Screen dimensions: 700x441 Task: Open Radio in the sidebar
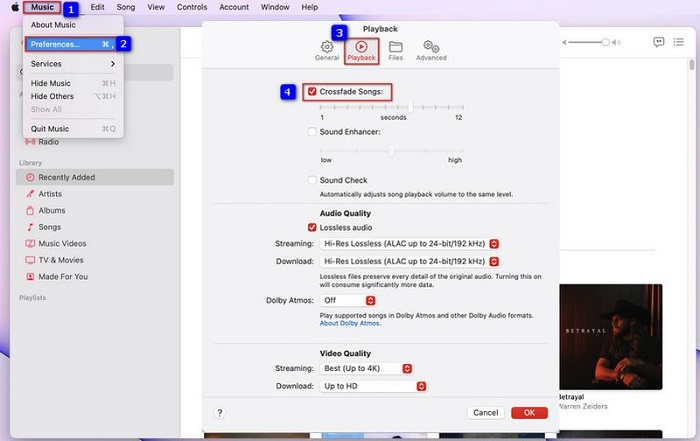[x=48, y=141]
